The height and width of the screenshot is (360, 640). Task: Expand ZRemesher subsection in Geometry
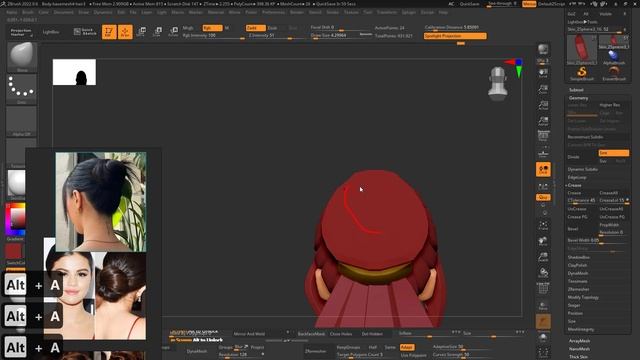click(x=578, y=289)
